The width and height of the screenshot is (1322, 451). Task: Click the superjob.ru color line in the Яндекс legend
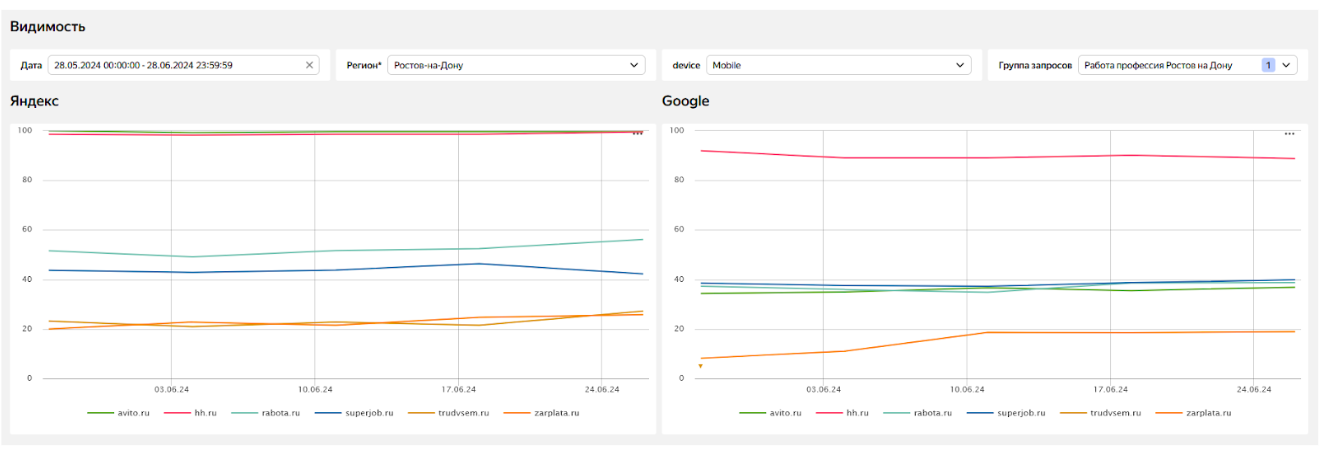point(326,412)
